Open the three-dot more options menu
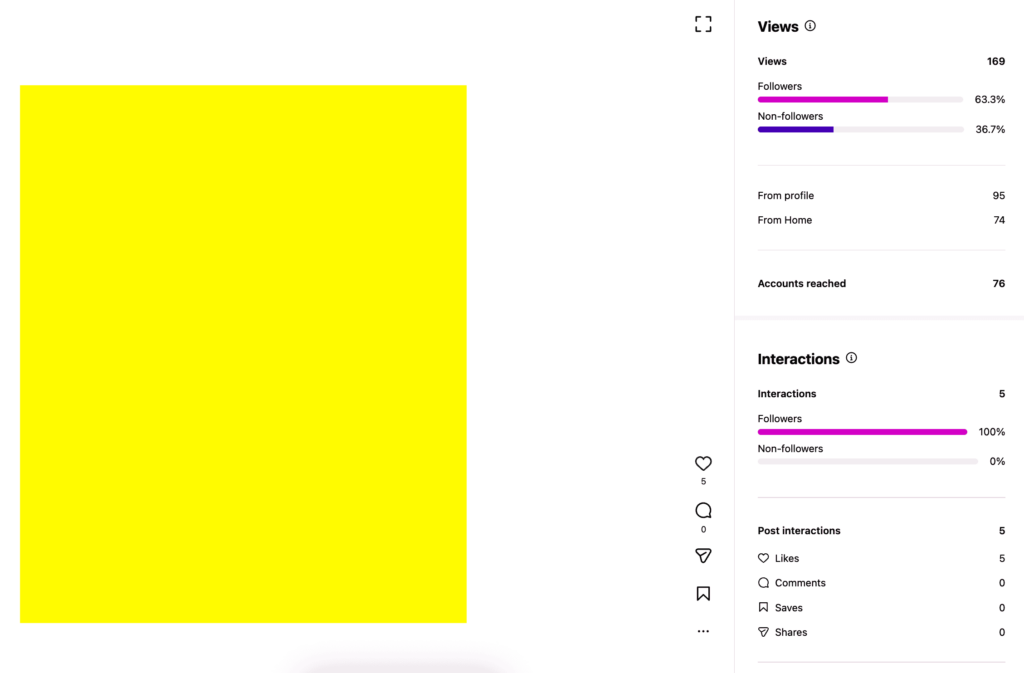The width and height of the screenshot is (1024, 673). 703,632
